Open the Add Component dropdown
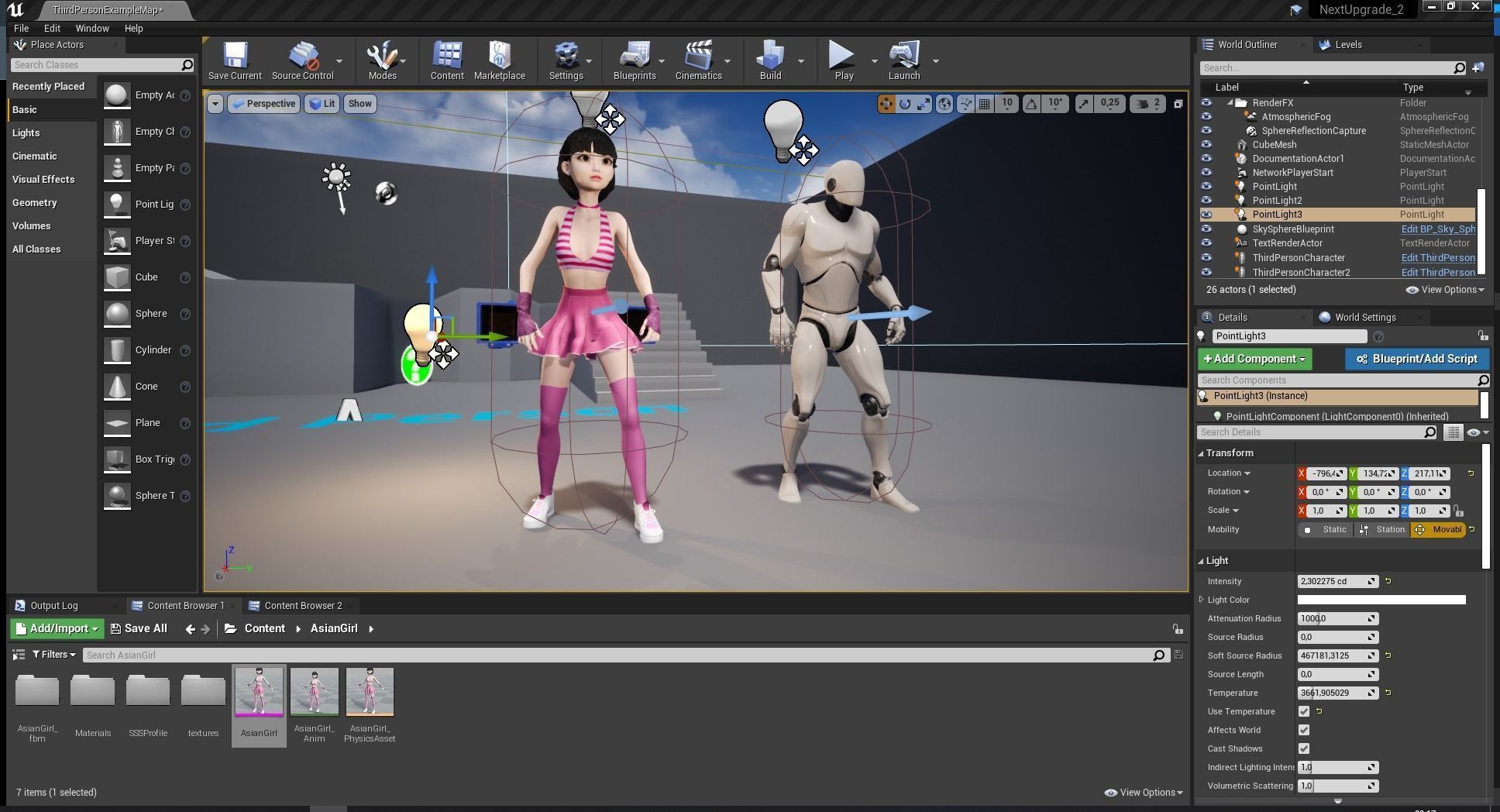The image size is (1500, 812). (x=1254, y=359)
